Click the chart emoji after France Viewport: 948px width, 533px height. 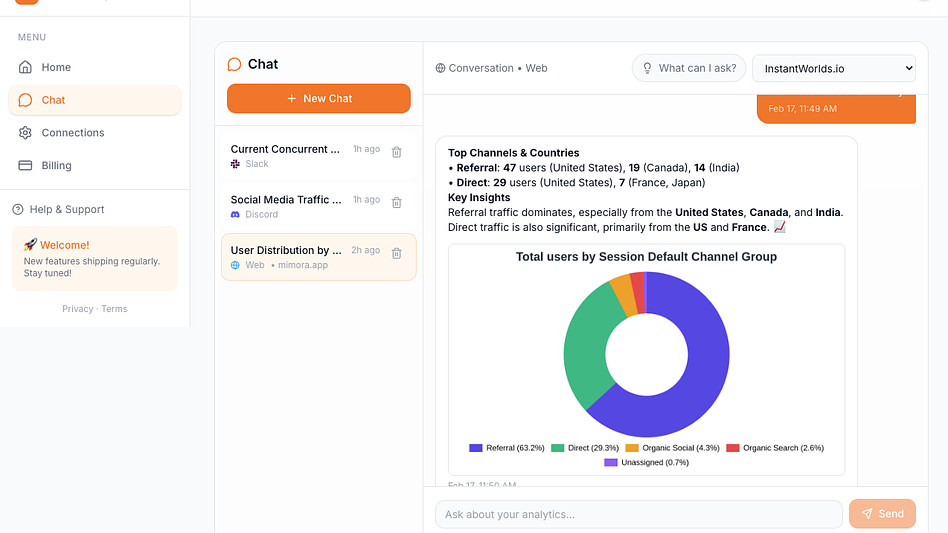(x=780, y=227)
